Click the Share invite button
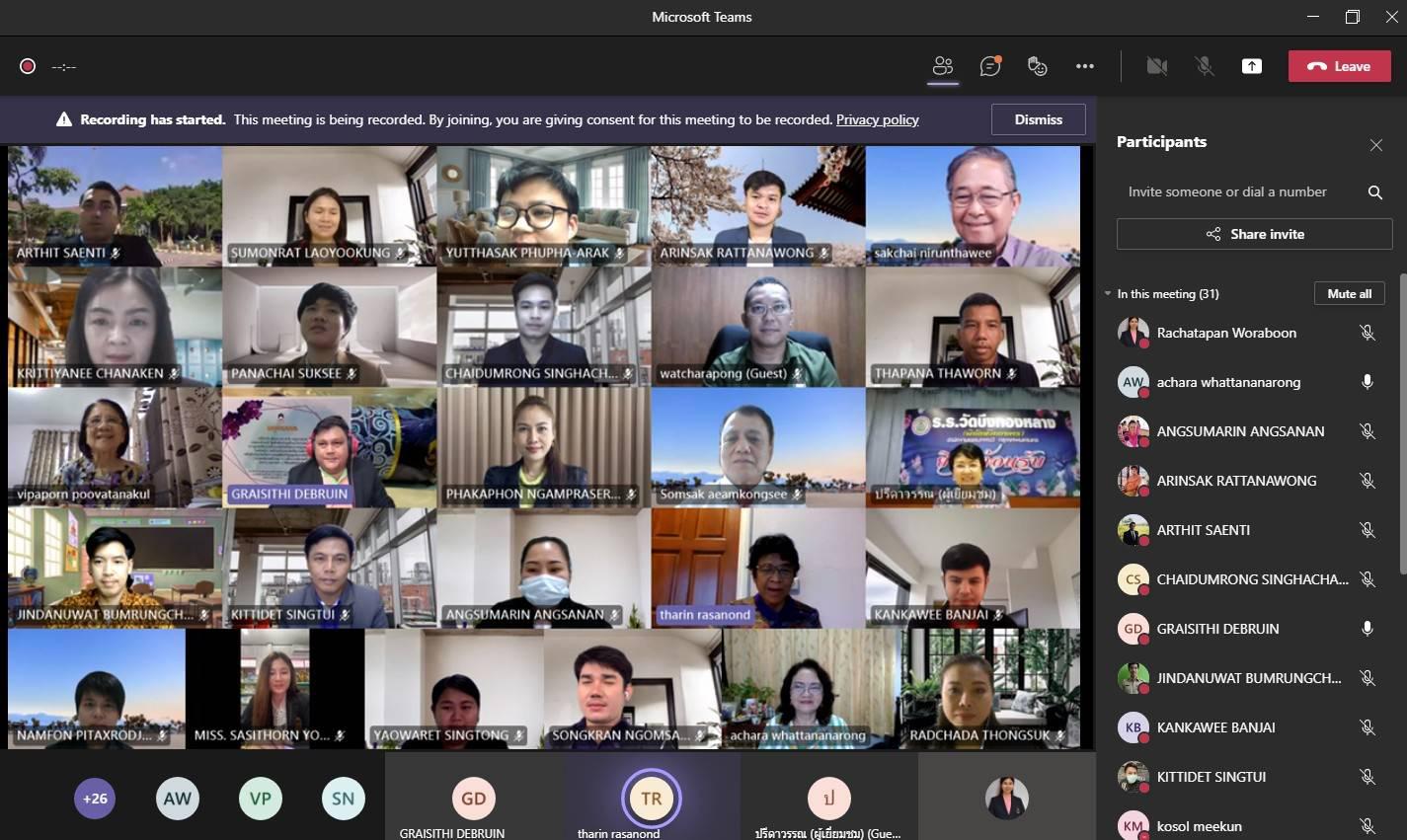Image resolution: width=1407 pixels, height=840 pixels. (1254, 234)
